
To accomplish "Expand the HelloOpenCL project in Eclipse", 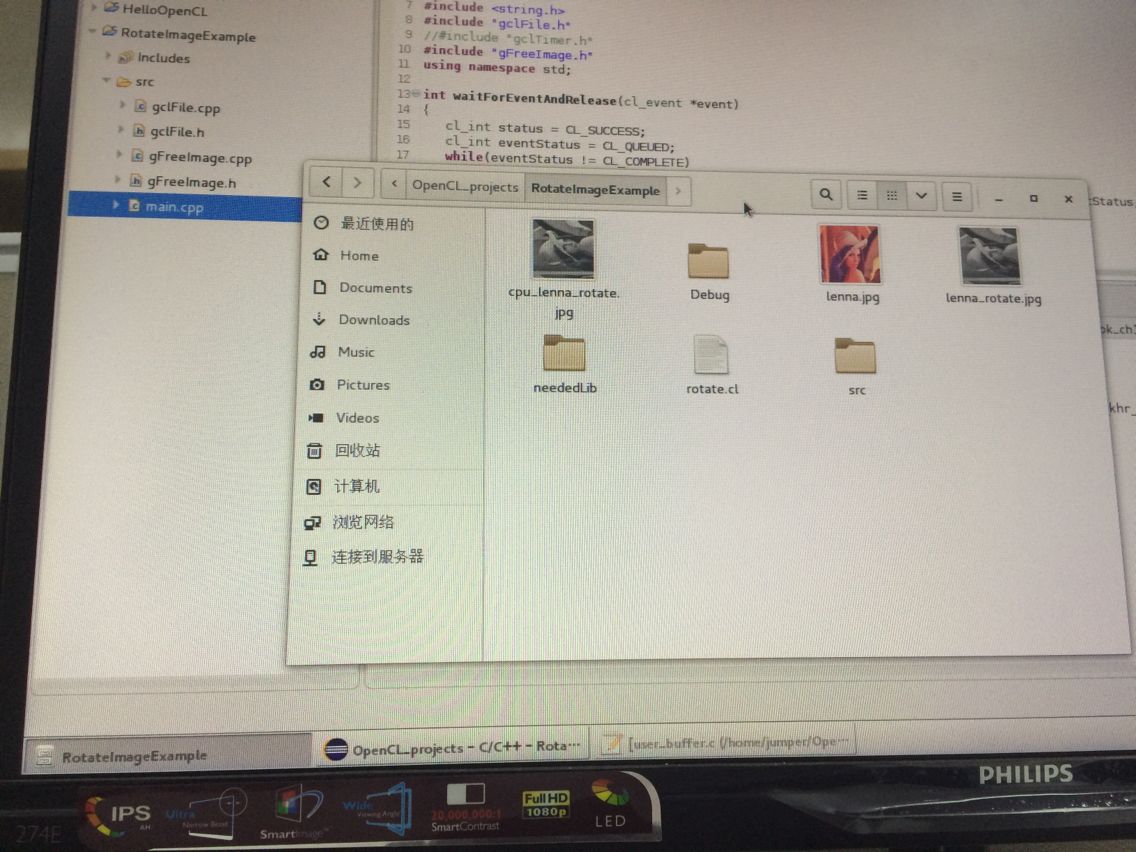I will (93, 7).
